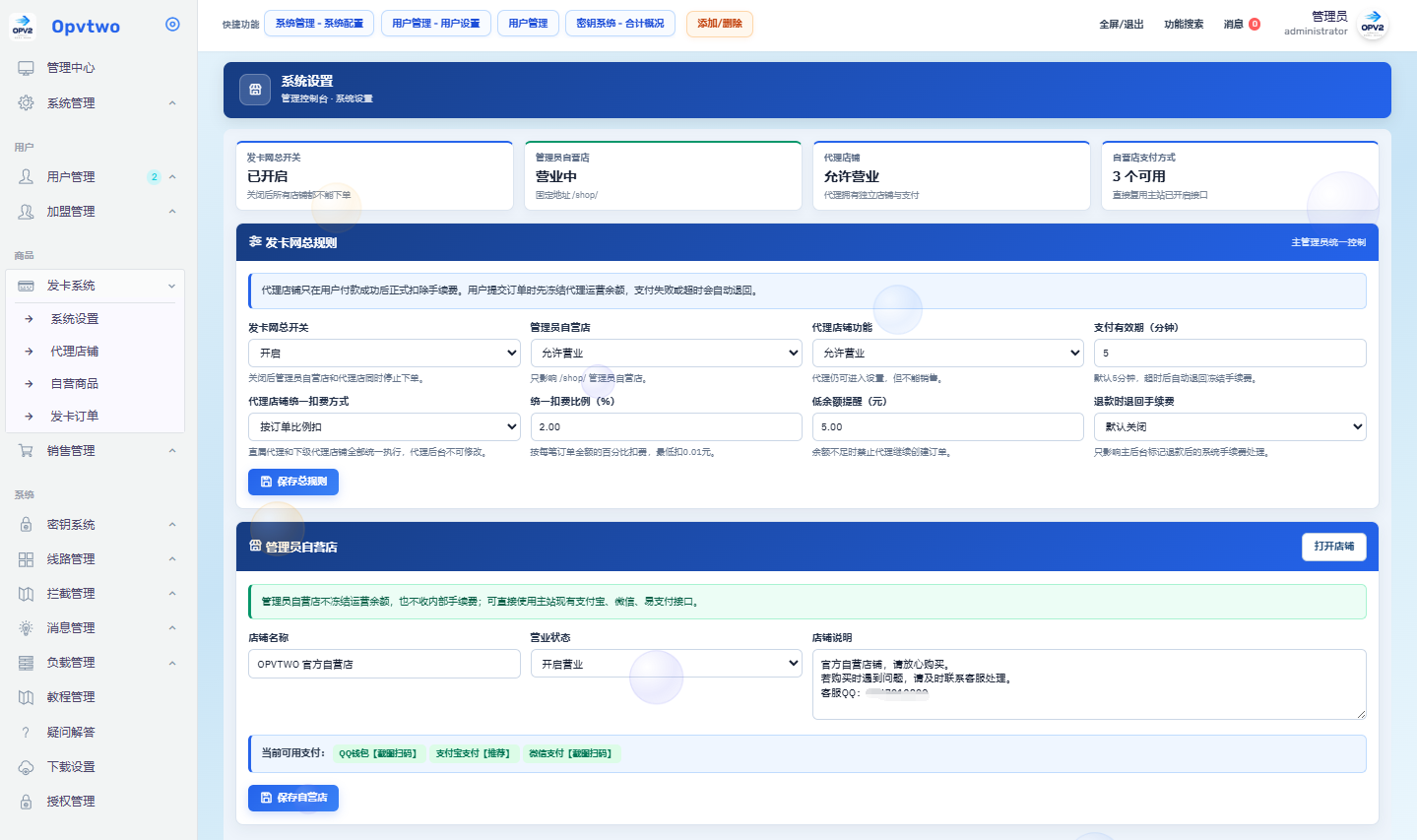Open the 代理店铺统一扣费方式 dropdown

coord(384,426)
